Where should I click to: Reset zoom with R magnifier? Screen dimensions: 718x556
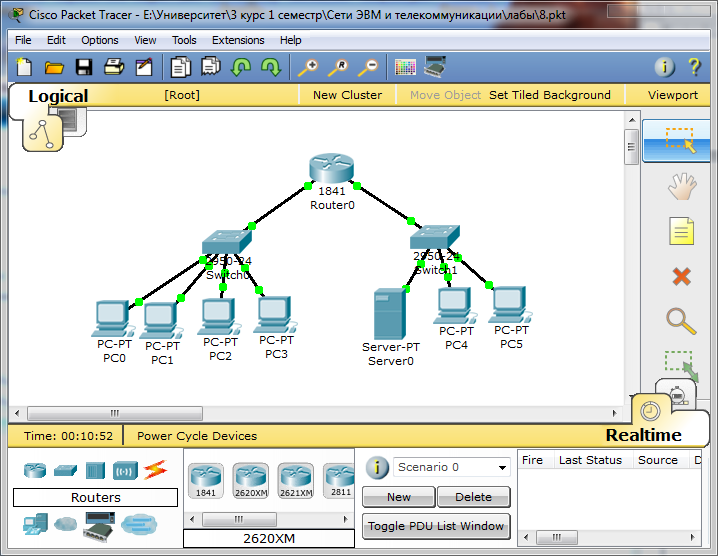point(338,67)
